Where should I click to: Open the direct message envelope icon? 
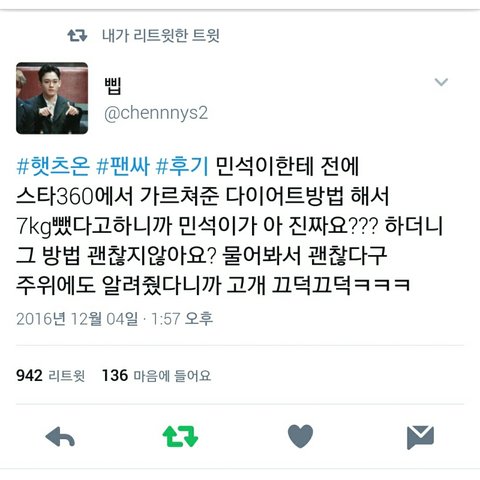point(420,437)
